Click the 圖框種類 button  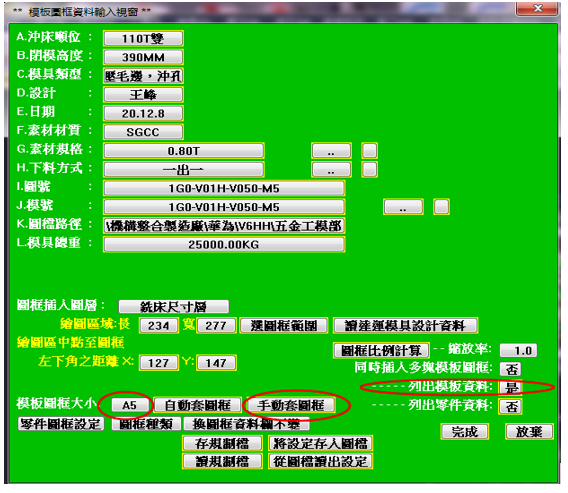146,424
